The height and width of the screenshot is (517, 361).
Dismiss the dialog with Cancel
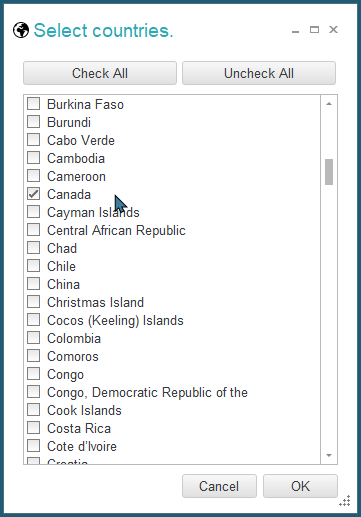pyautogui.click(x=219, y=486)
